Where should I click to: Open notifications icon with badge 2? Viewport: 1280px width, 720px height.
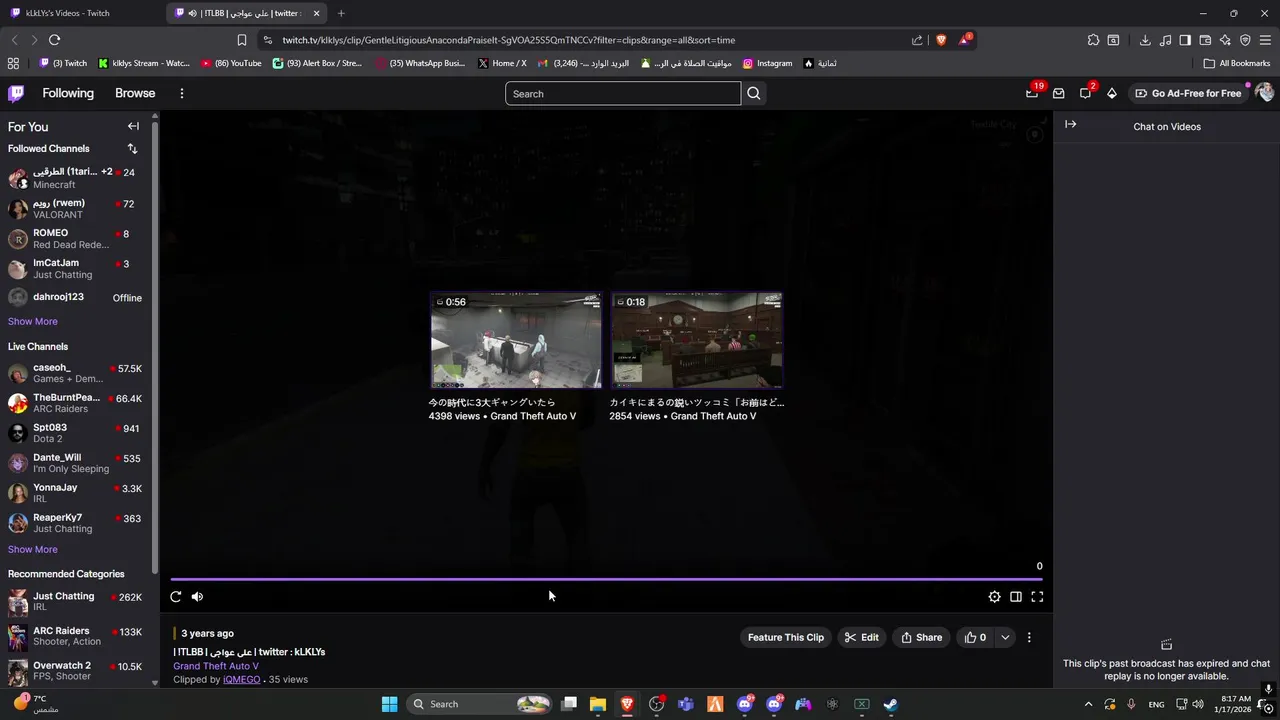pyautogui.click(x=1085, y=93)
